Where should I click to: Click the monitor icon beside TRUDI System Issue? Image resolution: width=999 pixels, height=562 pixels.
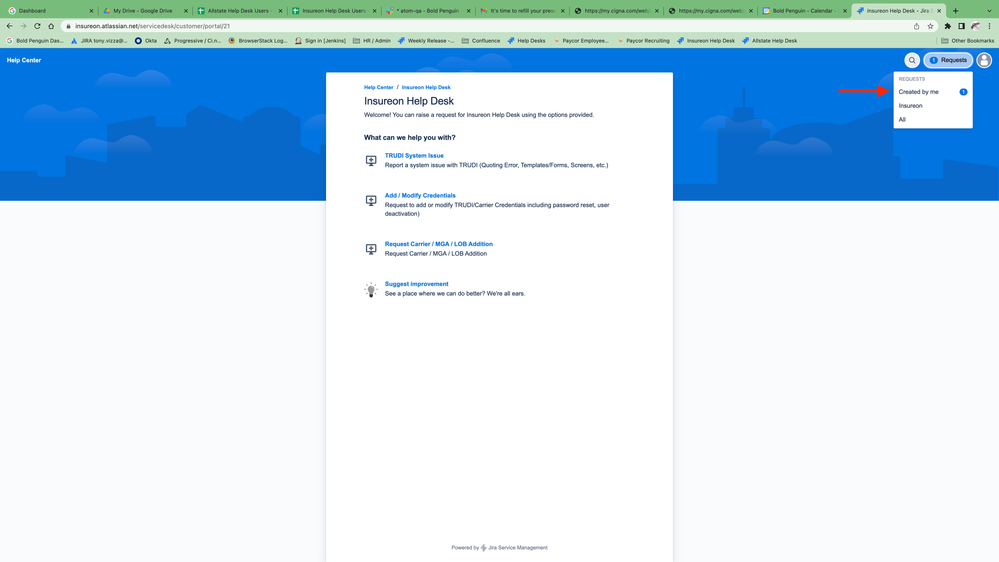(371, 161)
